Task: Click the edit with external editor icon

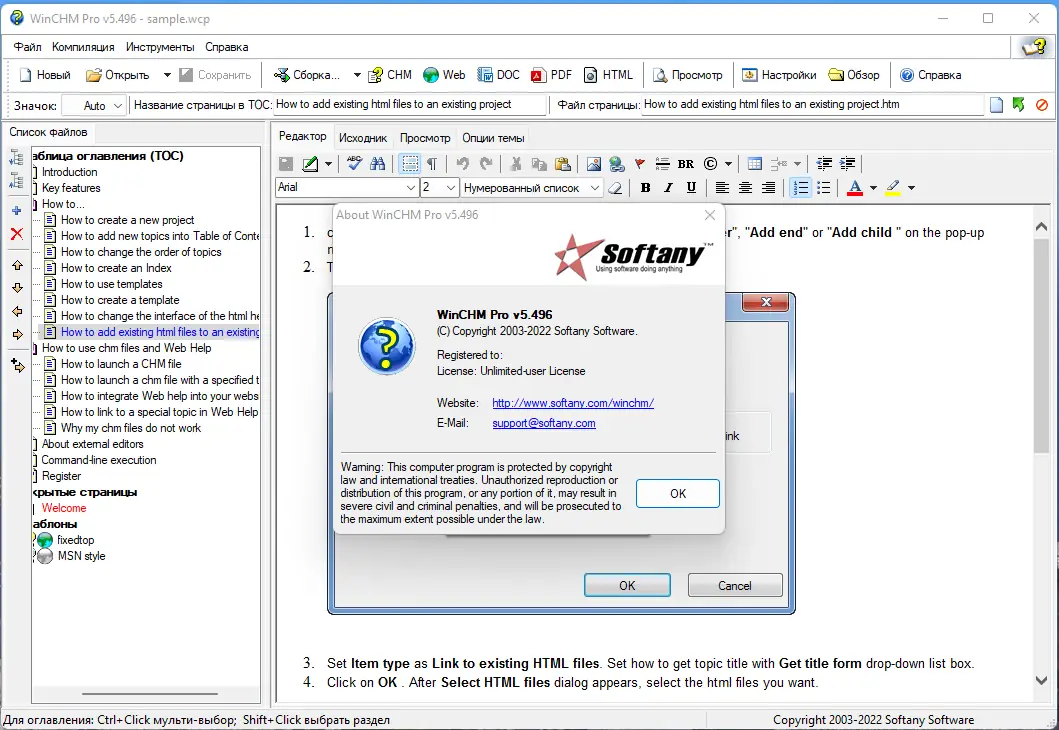Action: pos(310,163)
